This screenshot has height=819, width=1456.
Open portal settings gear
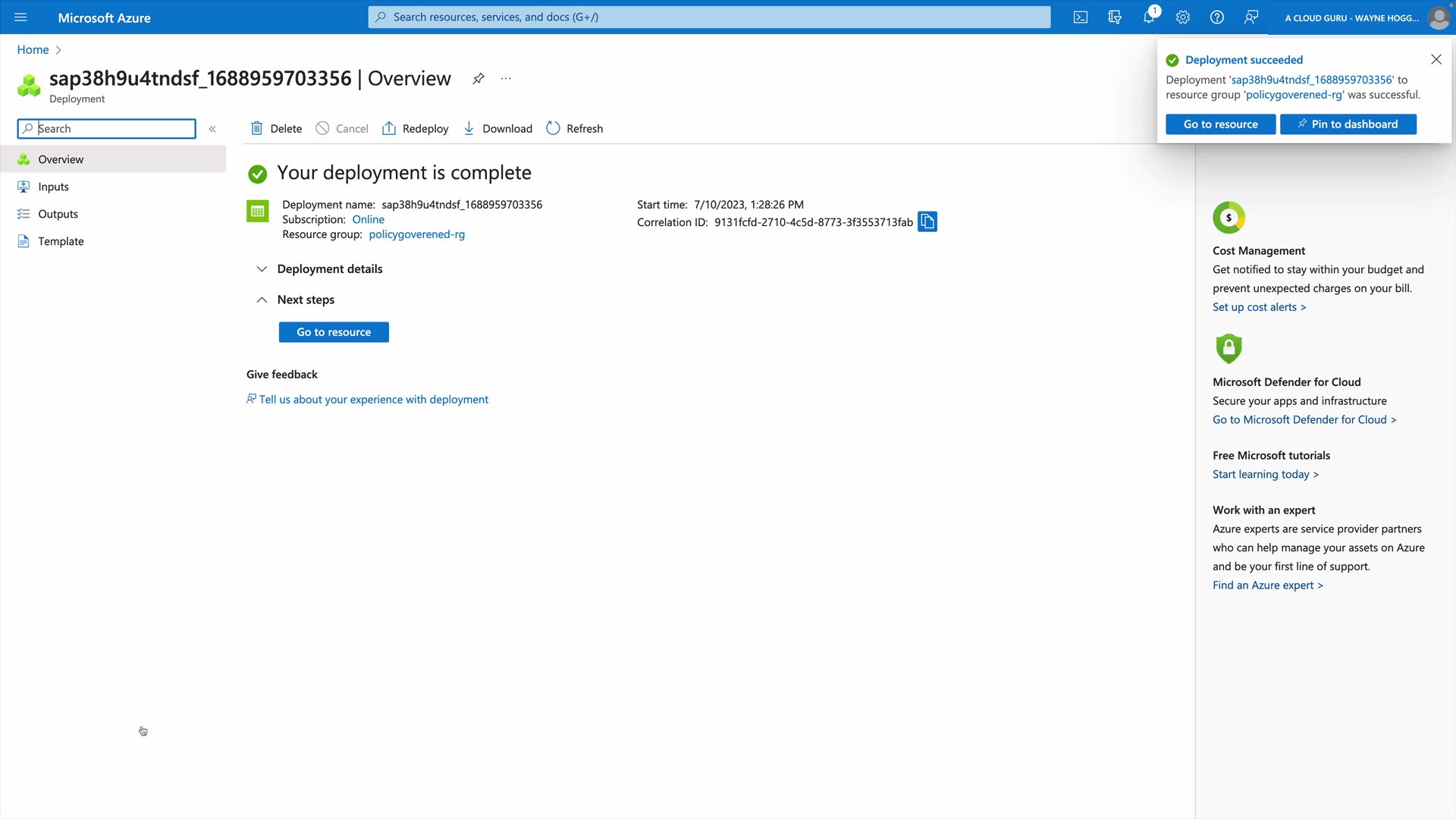(x=1183, y=17)
